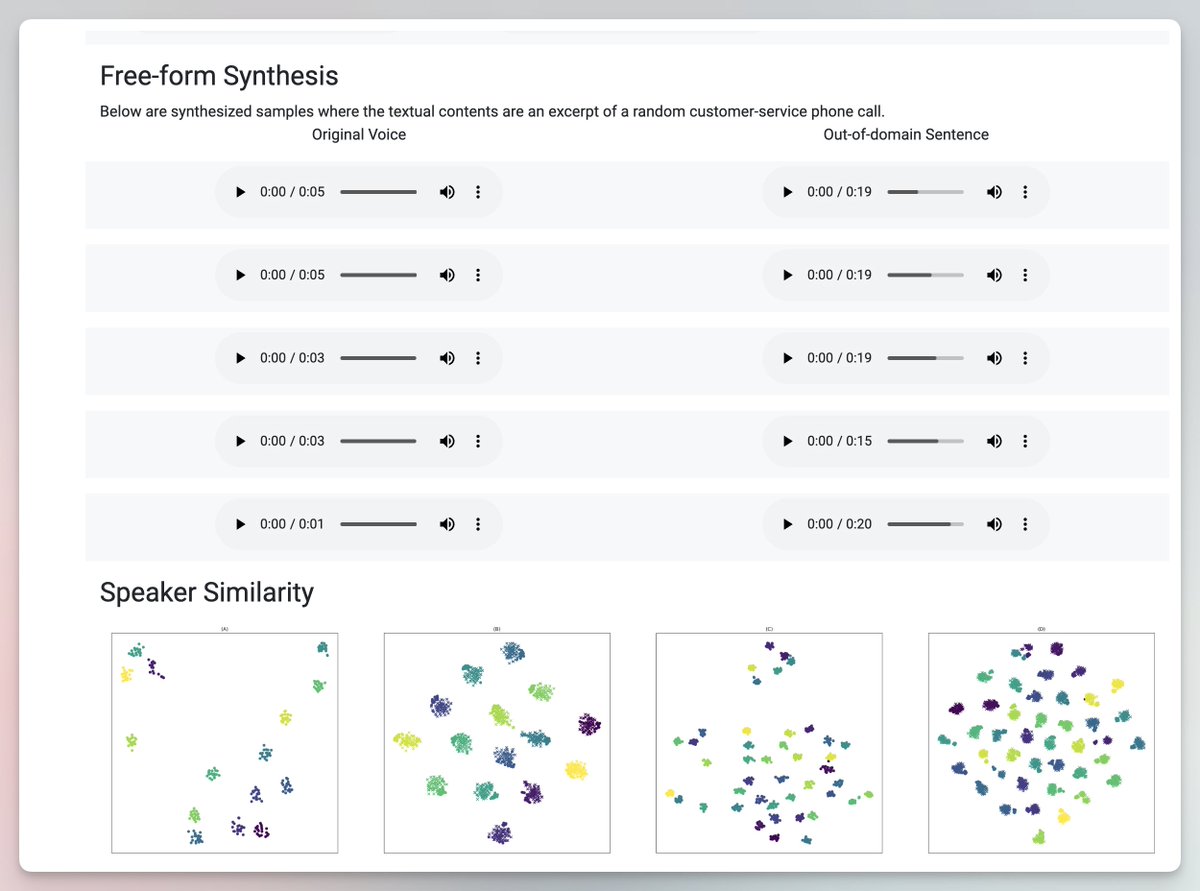Screen dimensions: 1200x891
Task: Play the 0:01 Original Voice sample
Action: (240, 524)
